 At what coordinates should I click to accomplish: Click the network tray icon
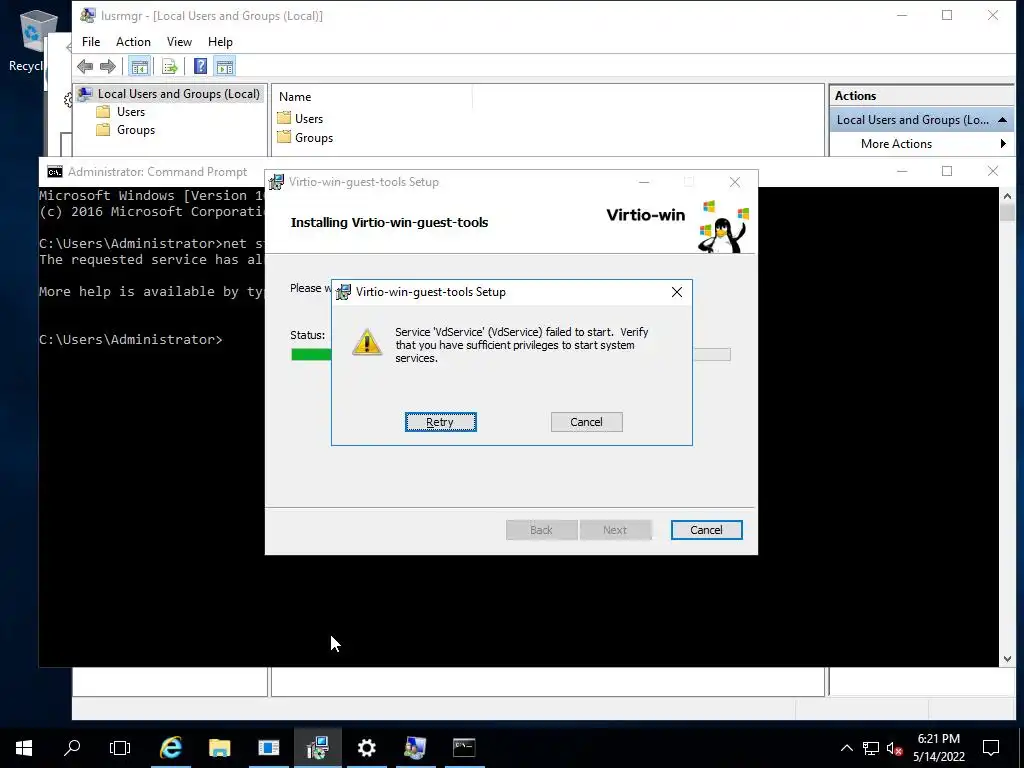(871, 748)
